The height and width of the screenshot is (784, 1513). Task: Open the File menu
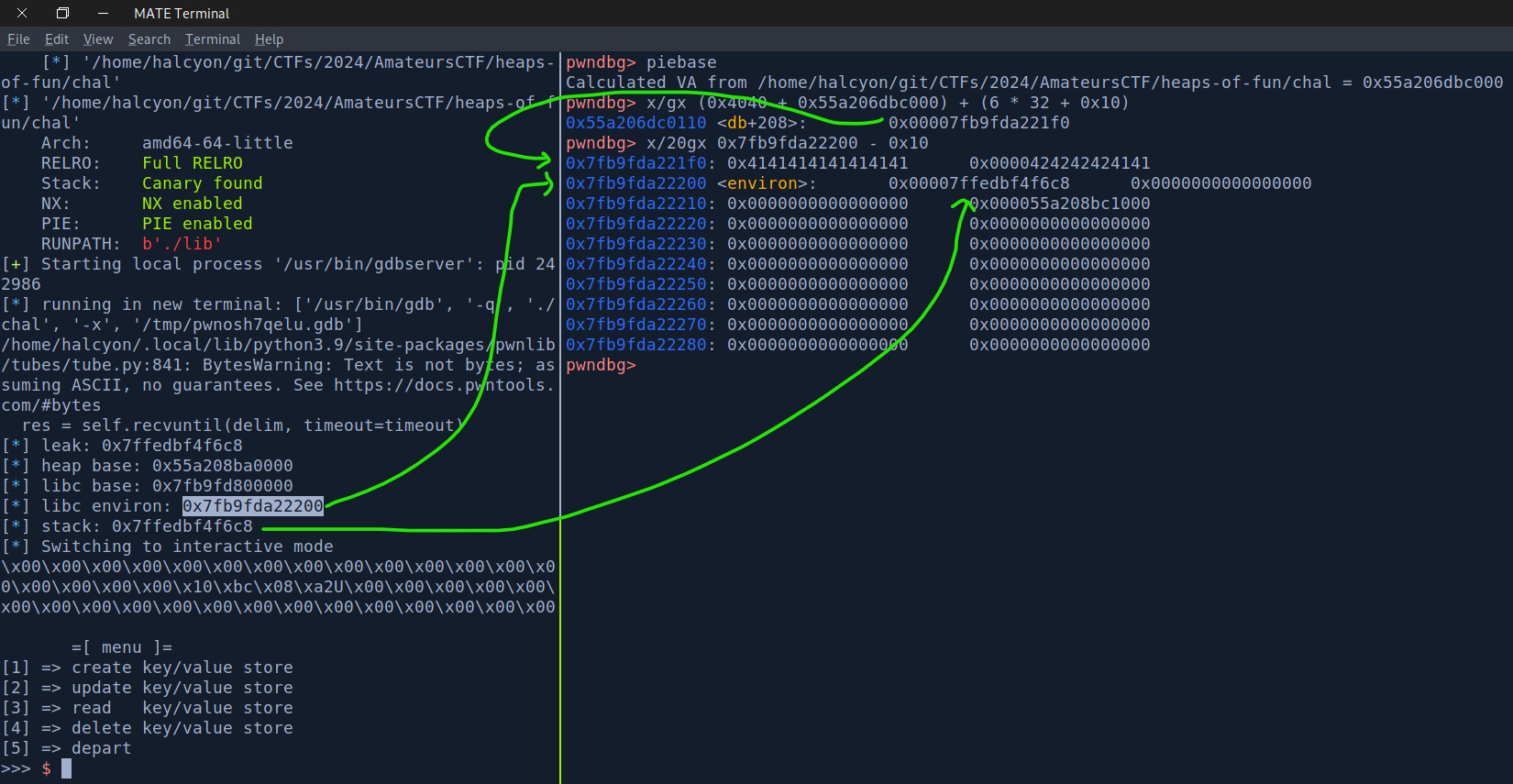tap(18, 39)
